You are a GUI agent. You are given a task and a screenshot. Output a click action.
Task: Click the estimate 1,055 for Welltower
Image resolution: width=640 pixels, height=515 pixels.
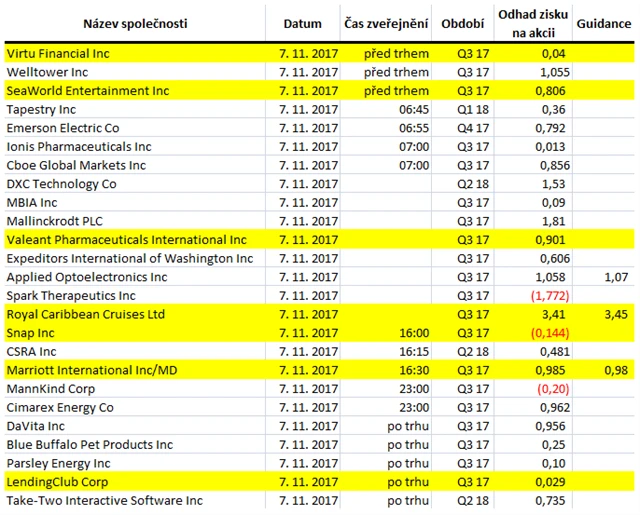tap(555, 72)
